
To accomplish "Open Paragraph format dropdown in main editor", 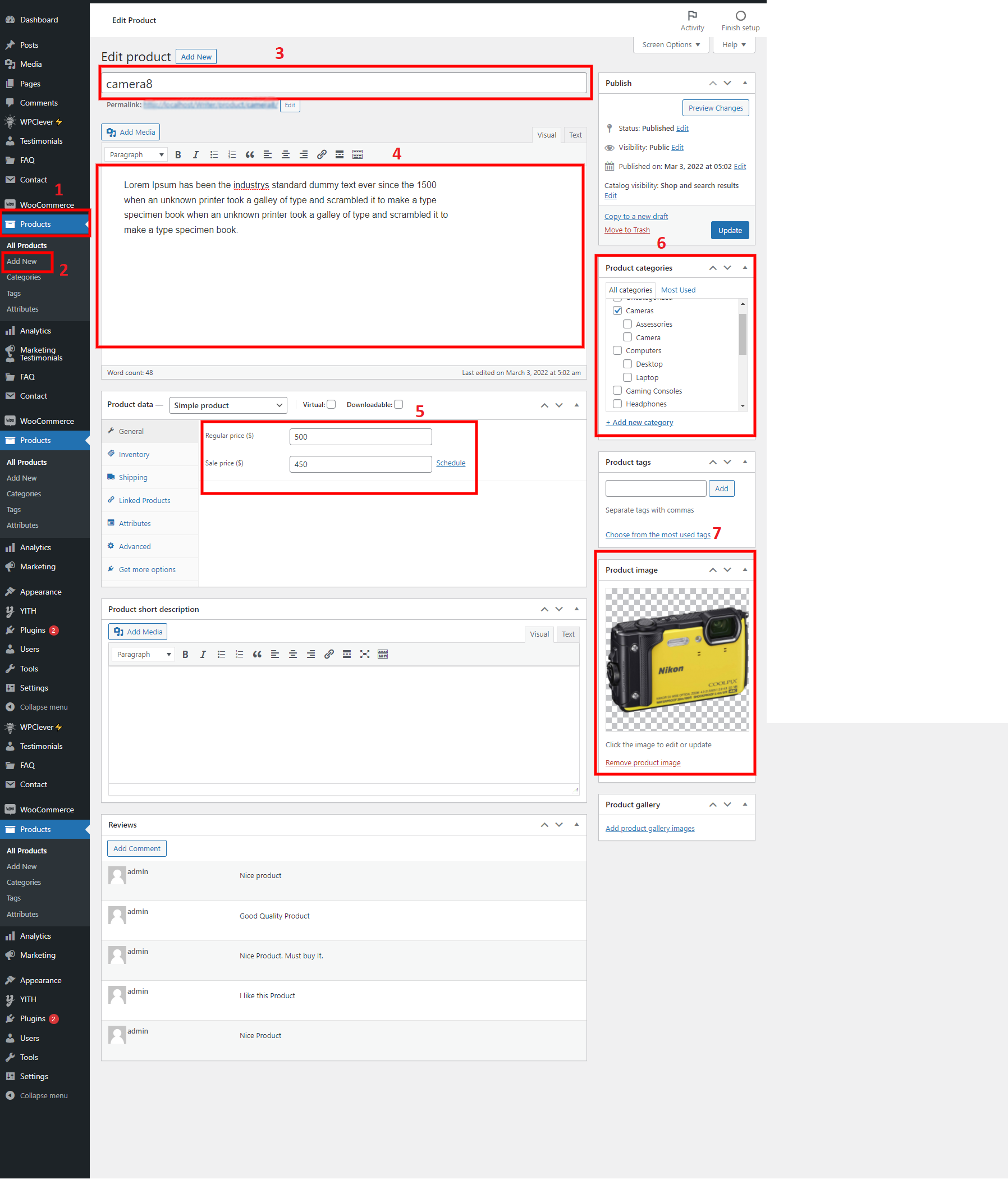I will point(135,155).
